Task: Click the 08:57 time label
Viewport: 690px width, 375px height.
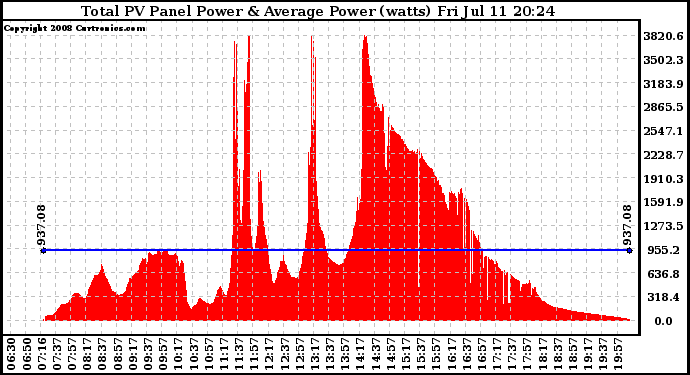Action: tap(118, 354)
